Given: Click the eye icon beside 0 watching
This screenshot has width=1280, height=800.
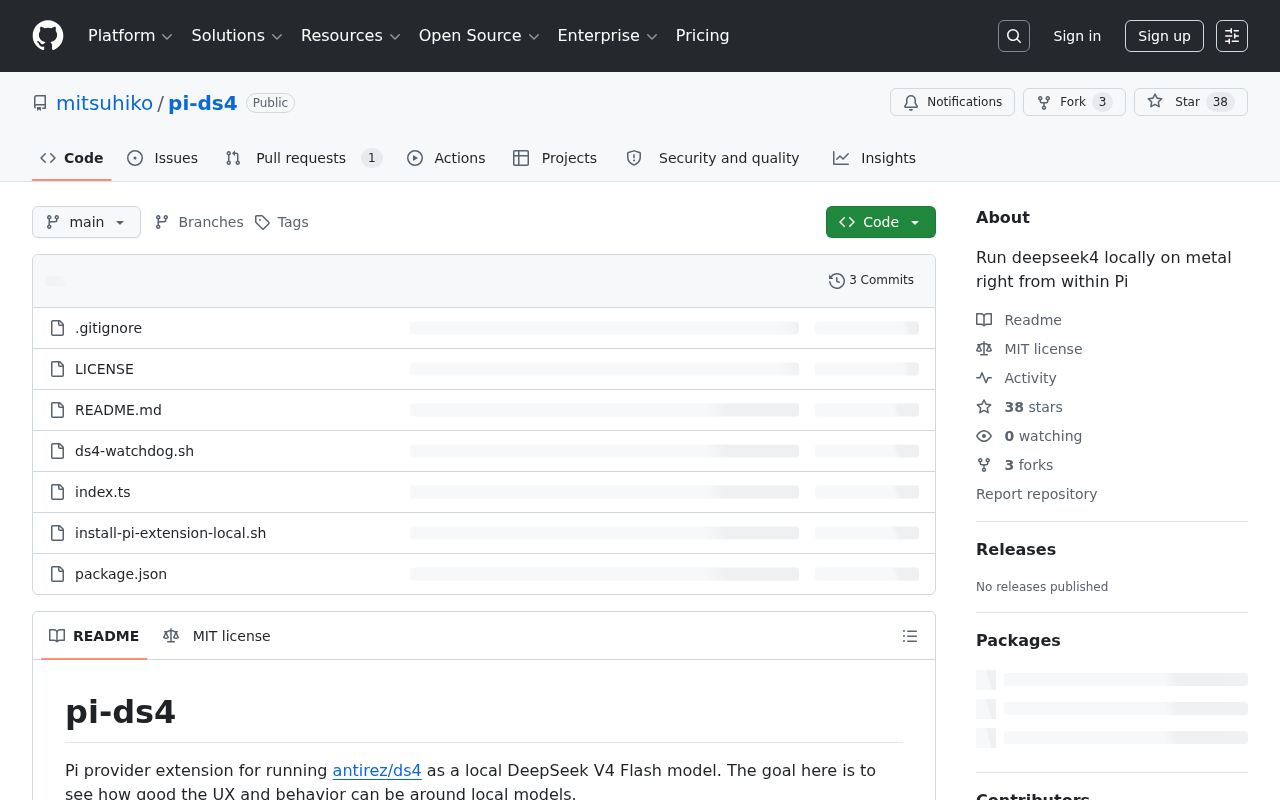Looking at the screenshot, I should coord(984,436).
